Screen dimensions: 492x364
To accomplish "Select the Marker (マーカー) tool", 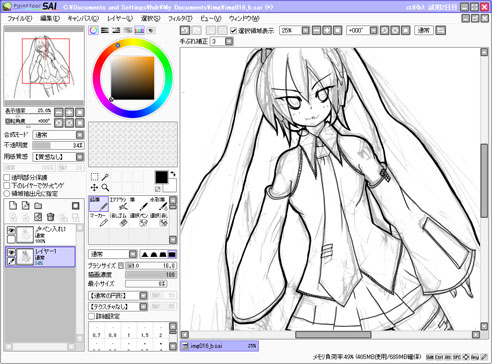I will (99, 220).
